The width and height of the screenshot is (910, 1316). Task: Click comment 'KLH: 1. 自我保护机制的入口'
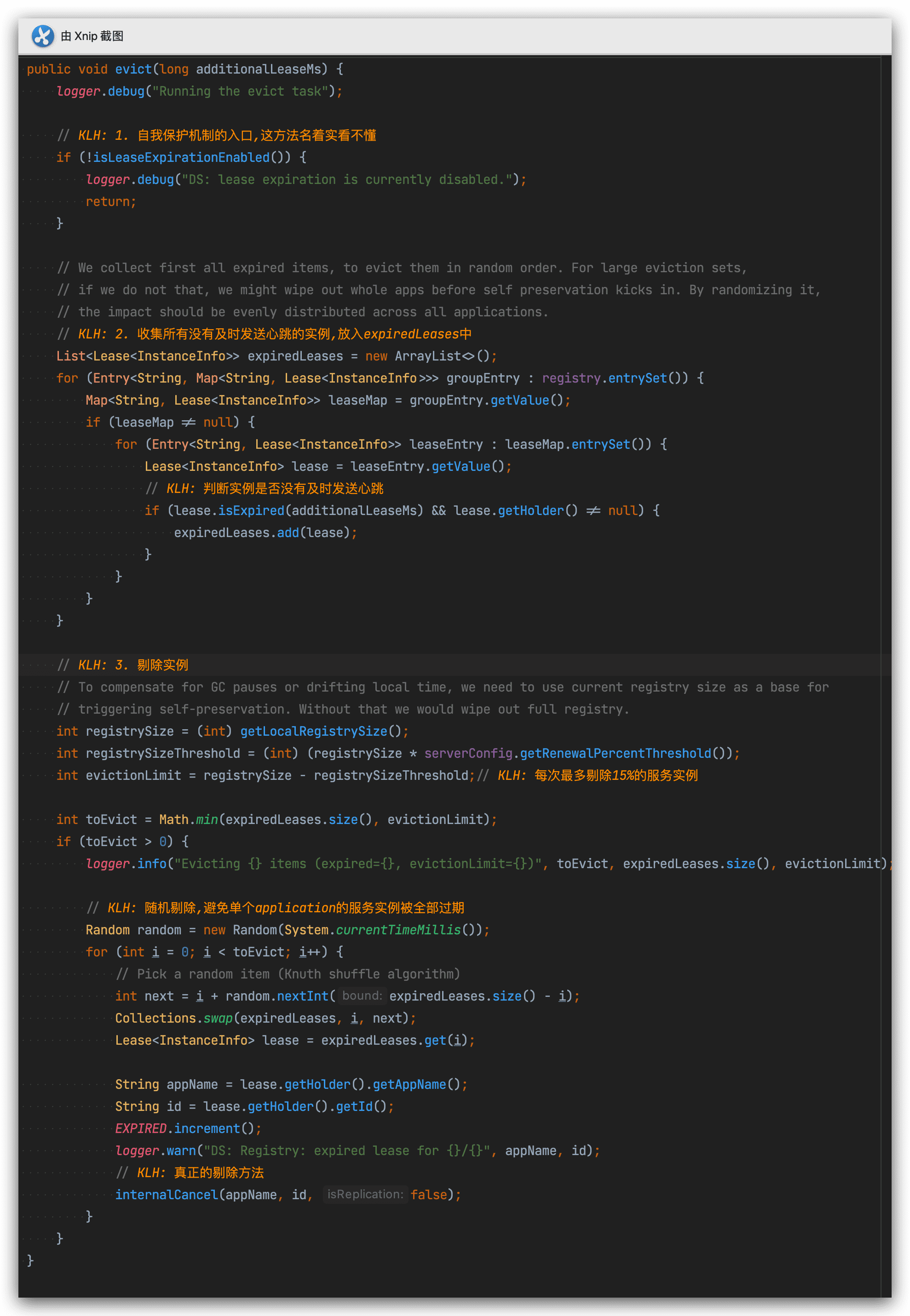pyautogui.click(x=217, y=136)
